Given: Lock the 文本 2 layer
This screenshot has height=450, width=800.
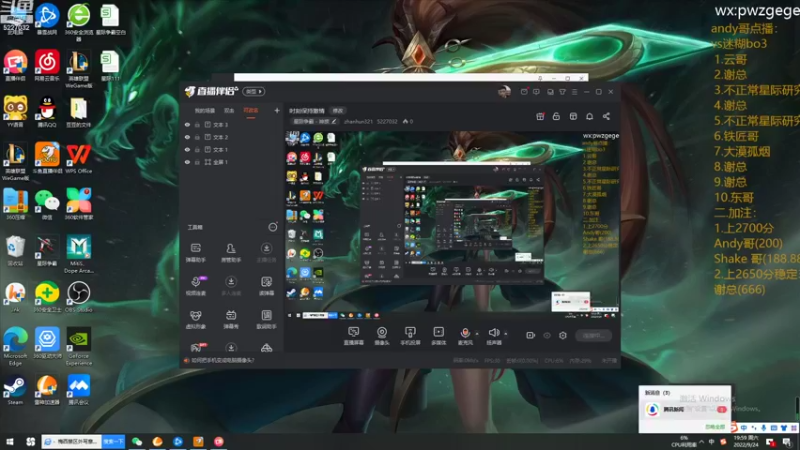Looking at the screenshot, I should (197, 137).
